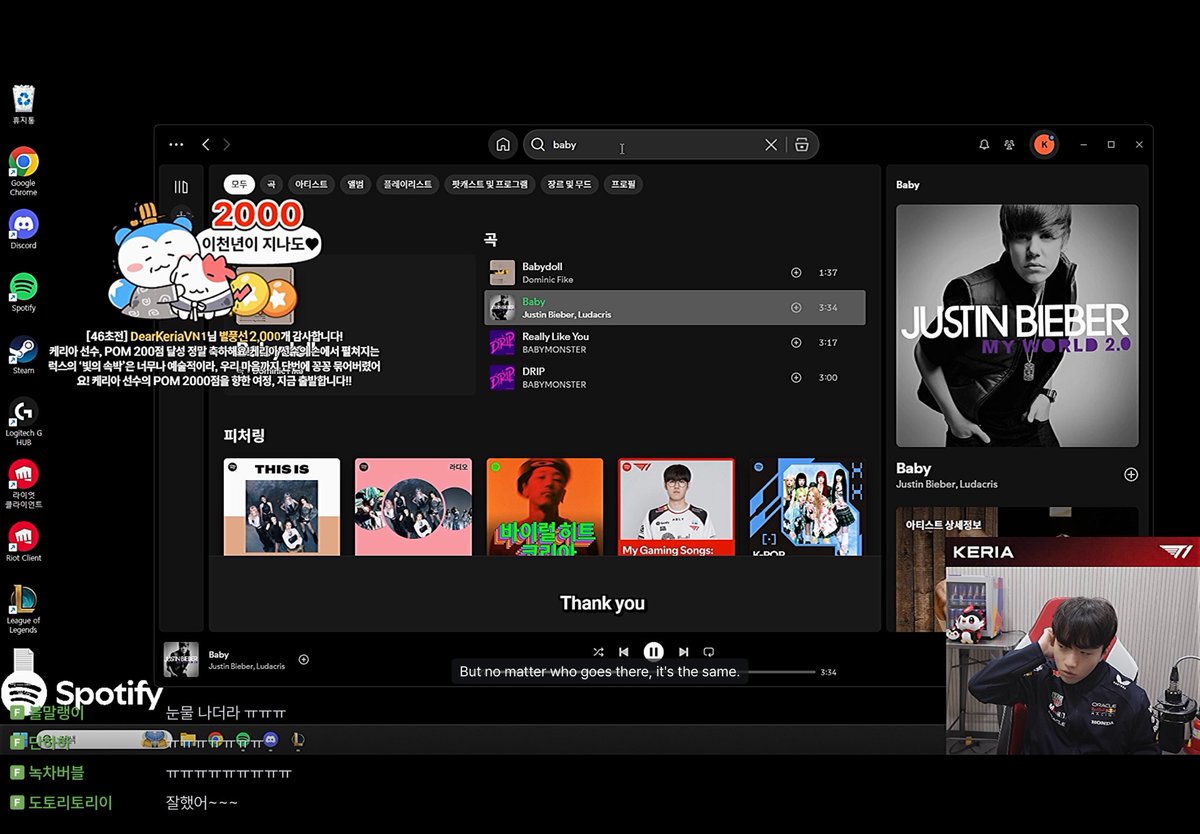Click Baby title in now-playing bar
Image resolution: width=1200 pixels, height=834 pixels.
point(219,655)
